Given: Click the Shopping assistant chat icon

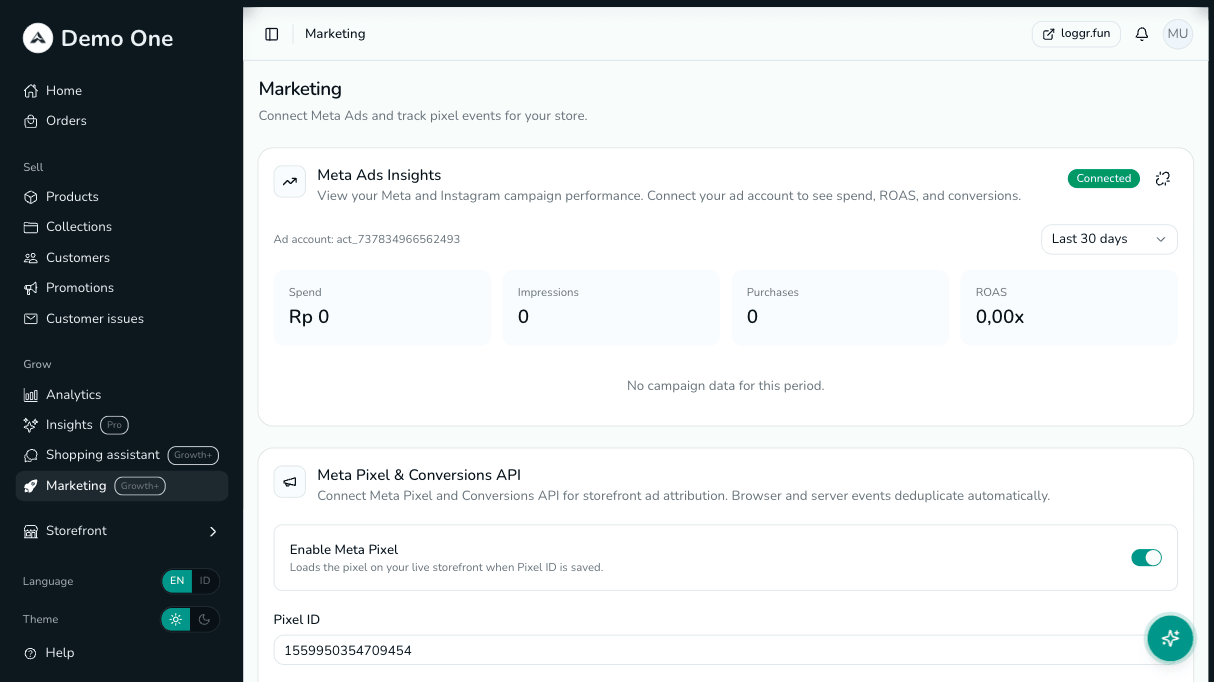Looking at the screenshot, I should tap(31, 455).
